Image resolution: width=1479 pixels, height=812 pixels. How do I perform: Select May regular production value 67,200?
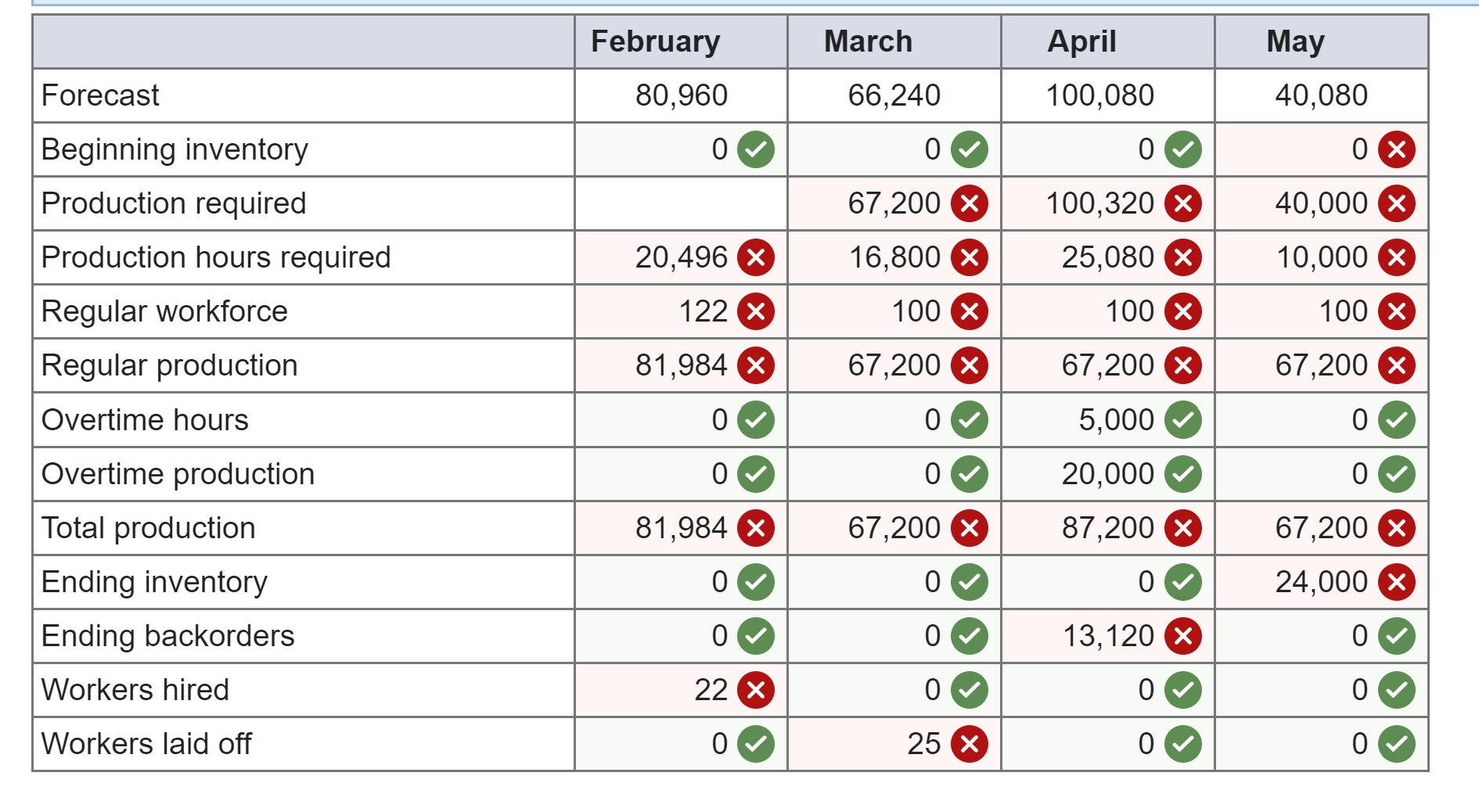[x=1321, y=365]
